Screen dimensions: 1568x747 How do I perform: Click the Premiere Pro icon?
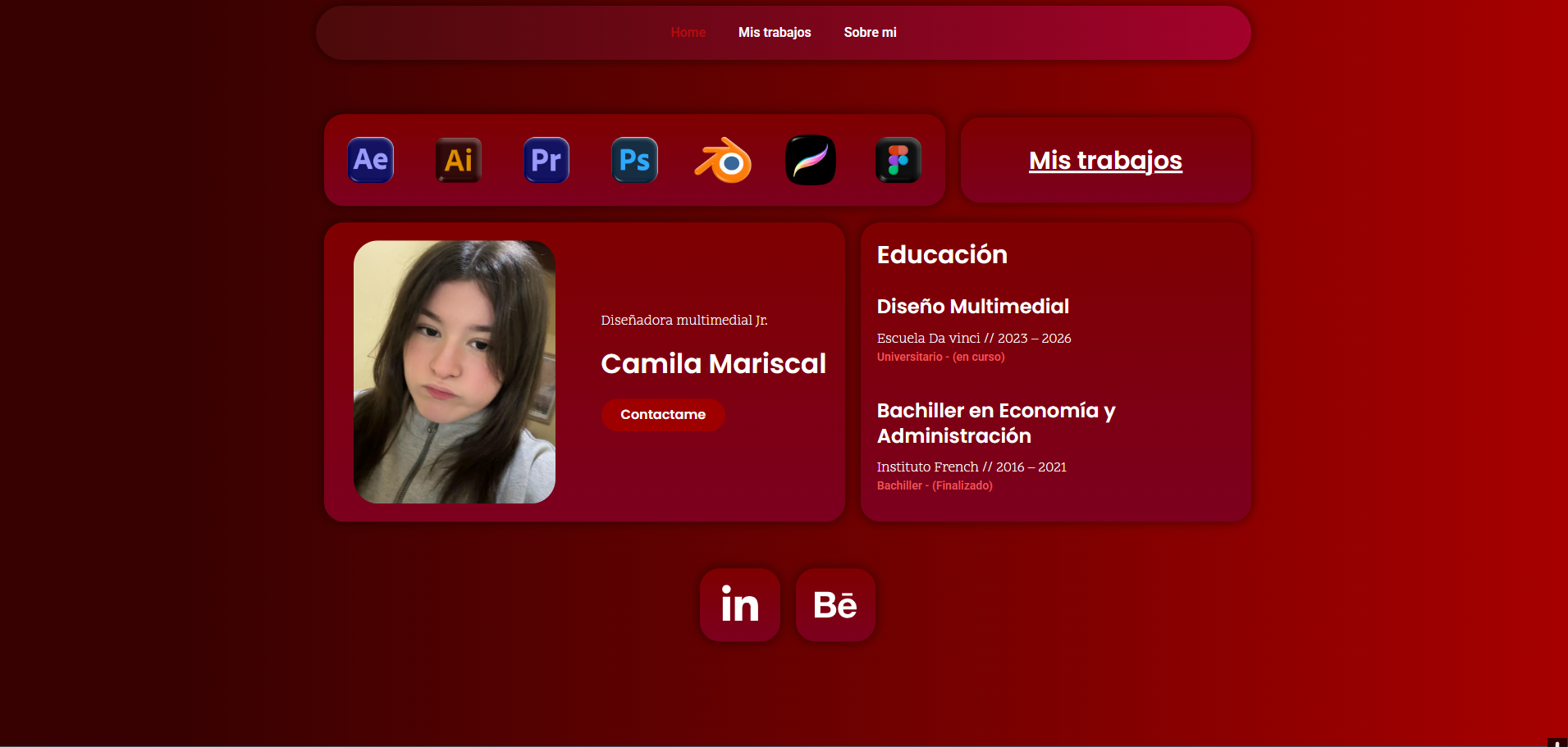[546, 160]
